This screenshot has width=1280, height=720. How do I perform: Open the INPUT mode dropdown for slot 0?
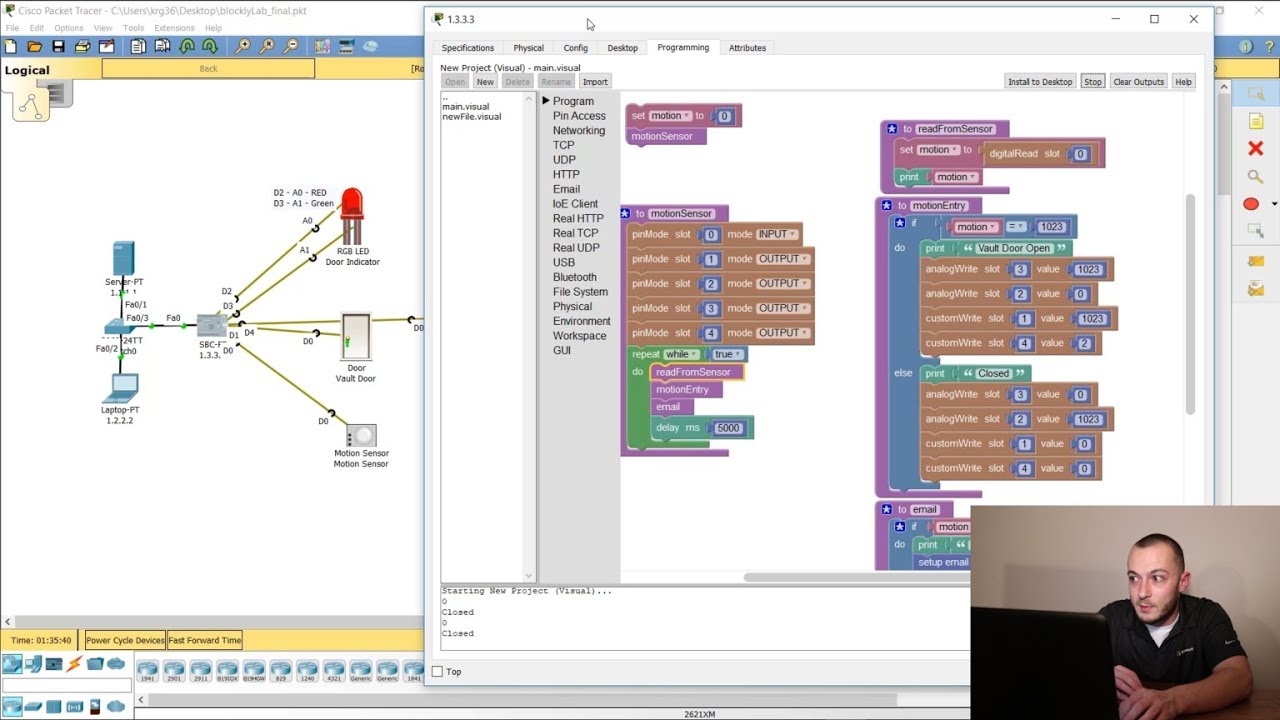point(777,234)
